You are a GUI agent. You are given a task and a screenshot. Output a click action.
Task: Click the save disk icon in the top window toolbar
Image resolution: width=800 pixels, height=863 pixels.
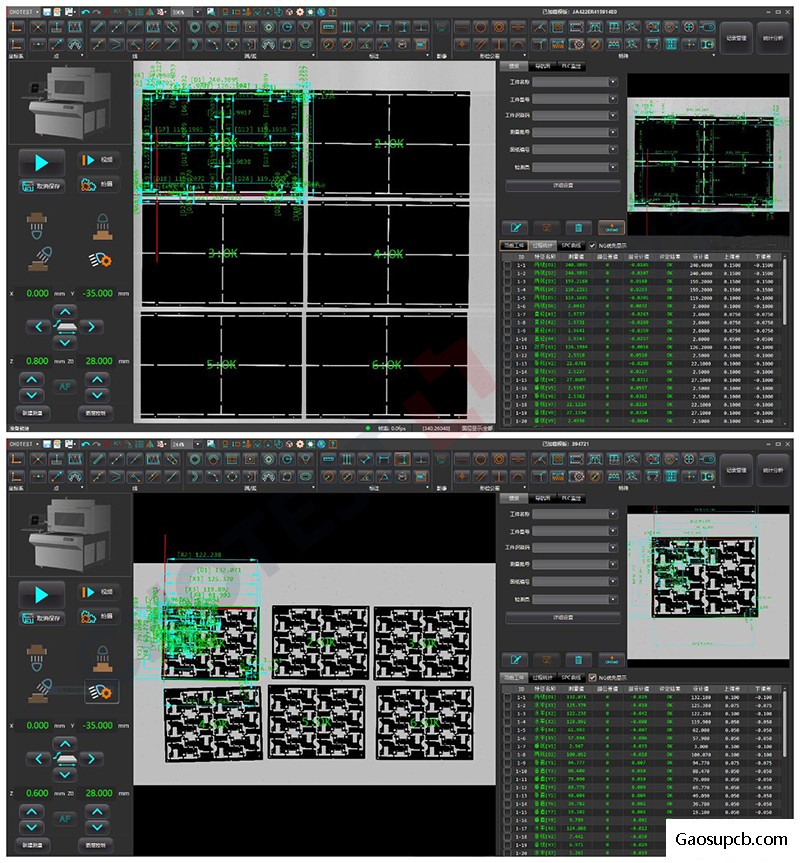(x=47, y=12)
